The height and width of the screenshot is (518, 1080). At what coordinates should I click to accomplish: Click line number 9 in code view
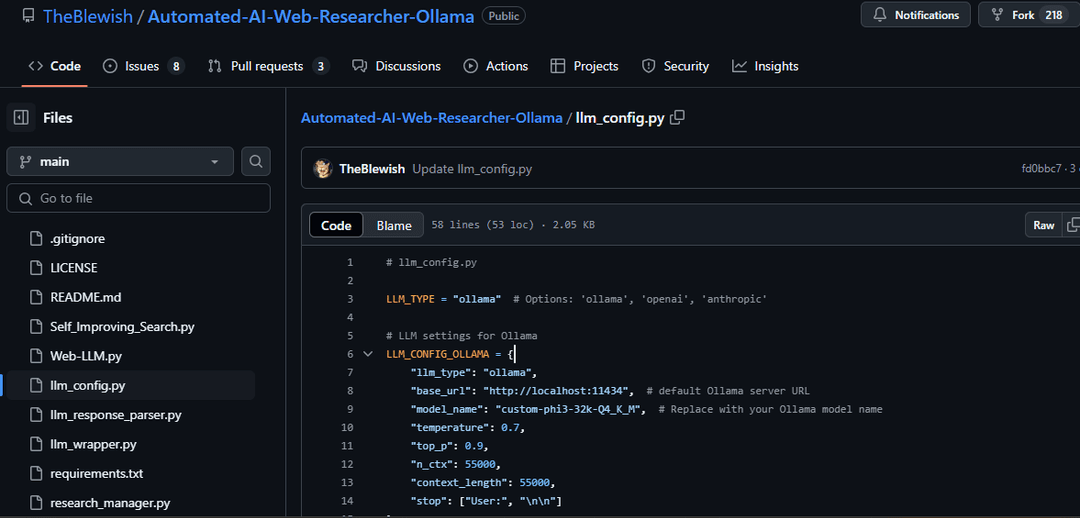click(x=350, y=409)
